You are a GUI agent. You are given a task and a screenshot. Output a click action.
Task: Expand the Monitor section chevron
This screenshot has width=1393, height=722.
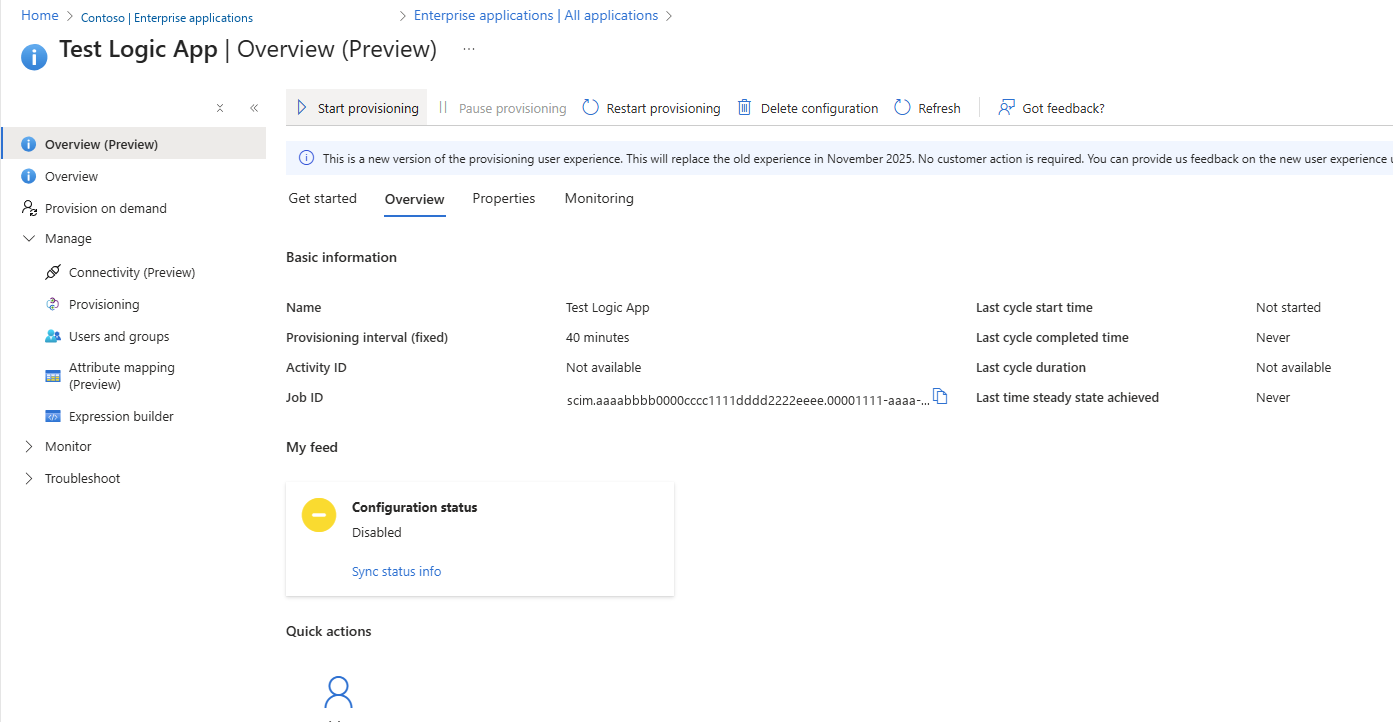tap(29, 446)
